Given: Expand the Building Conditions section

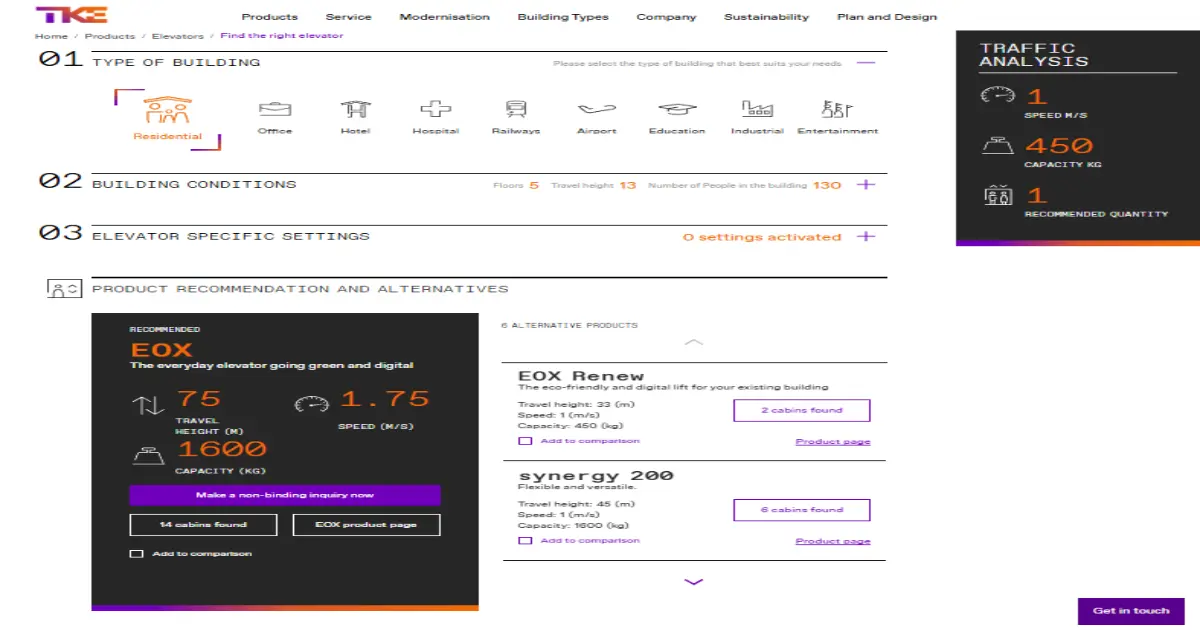Looking at the screenshot, I should click(866, 185).
